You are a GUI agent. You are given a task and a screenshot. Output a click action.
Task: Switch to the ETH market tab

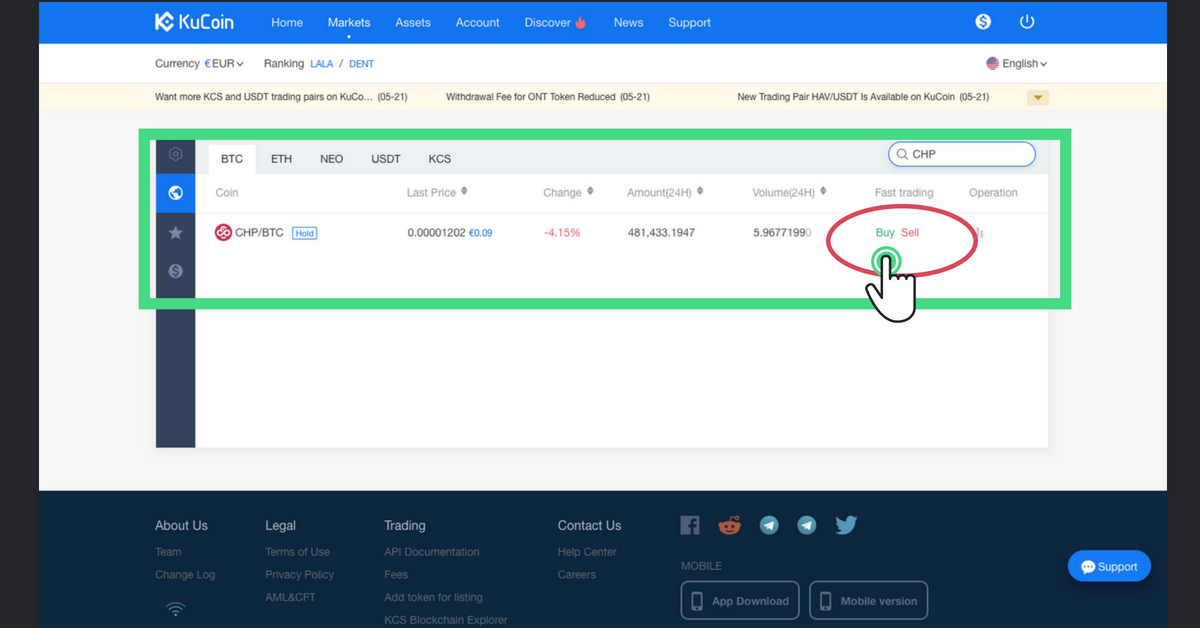(282, 159)
